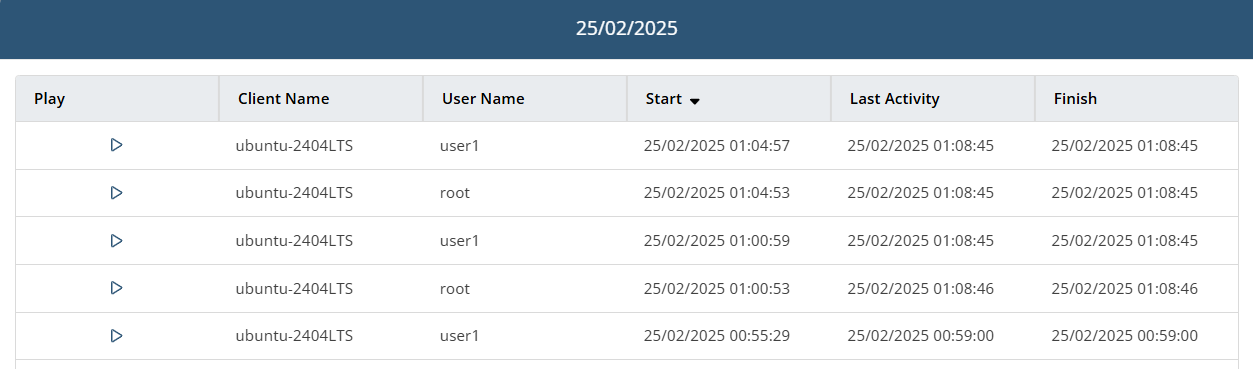Toggle sort arrow beside Start header
The image size is (1253, 369).
coord(694,100)
